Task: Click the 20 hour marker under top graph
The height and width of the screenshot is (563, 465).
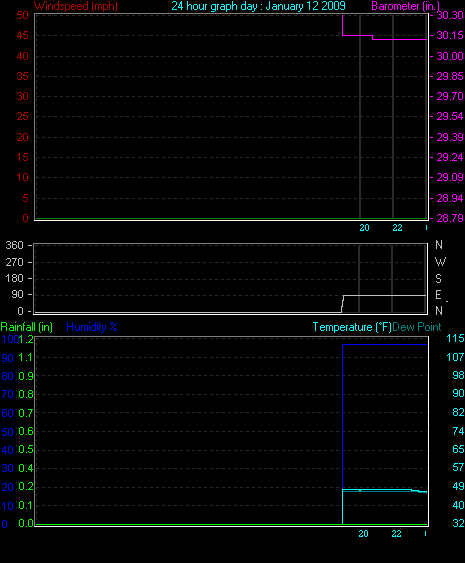Action: pyautogui.click(x=364, y=228)
